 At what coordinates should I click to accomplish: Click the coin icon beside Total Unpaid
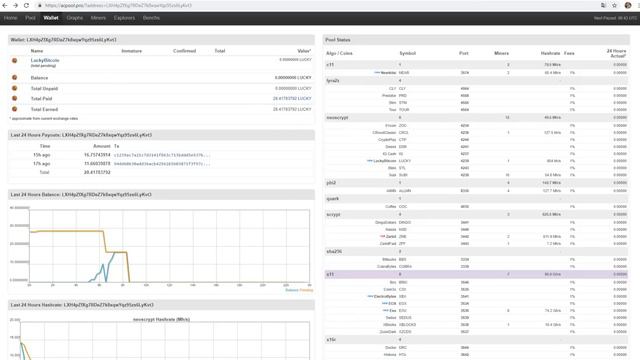pyautogui.click(x=14, y=88)
